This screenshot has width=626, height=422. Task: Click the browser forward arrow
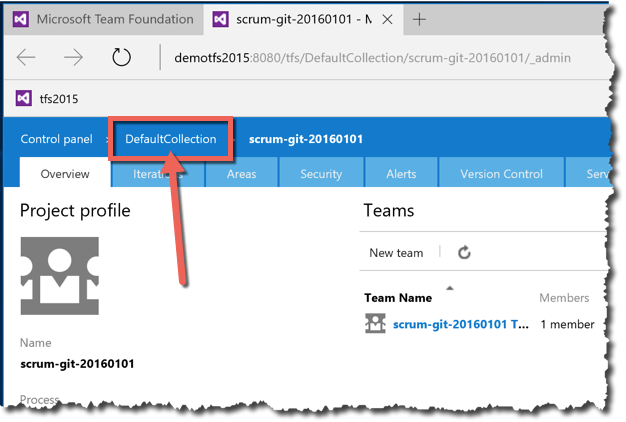(x=73, y=57)
